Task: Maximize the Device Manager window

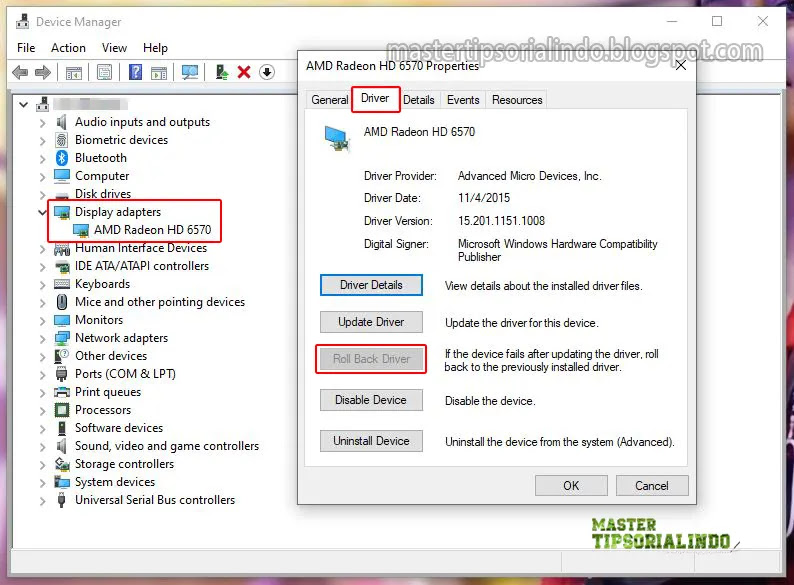Action: click(717, 21)
